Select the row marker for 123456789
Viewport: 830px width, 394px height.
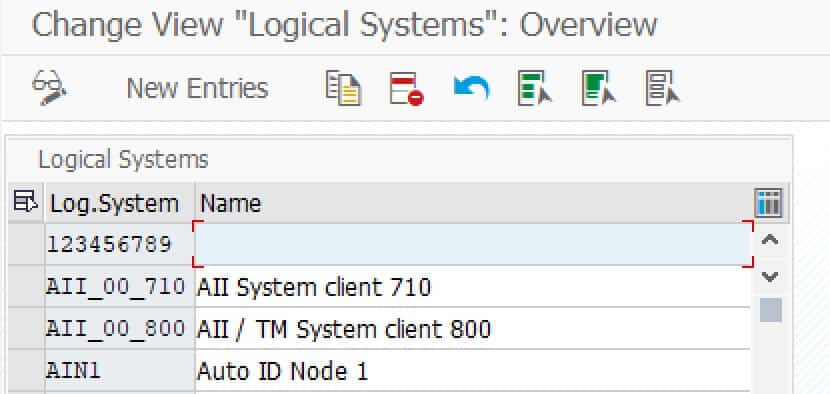tap(26, 244)
